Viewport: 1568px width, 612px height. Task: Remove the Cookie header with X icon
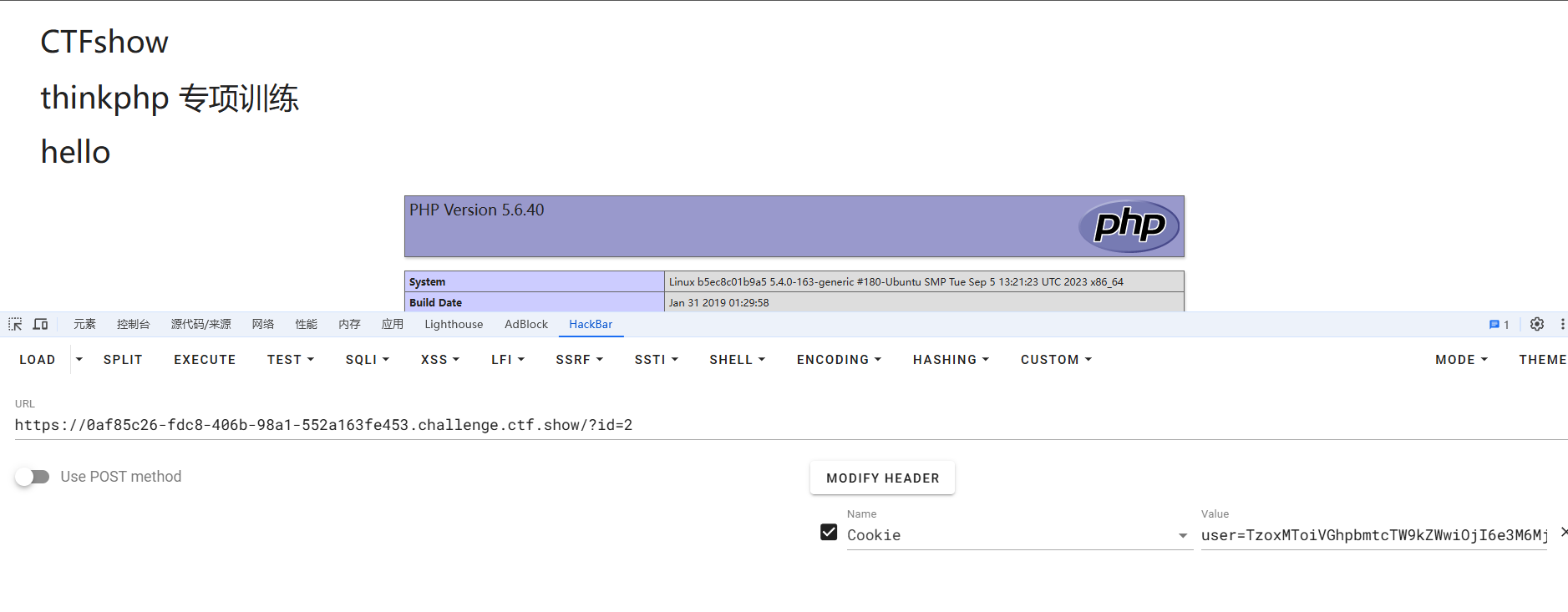click(1563, 532)
